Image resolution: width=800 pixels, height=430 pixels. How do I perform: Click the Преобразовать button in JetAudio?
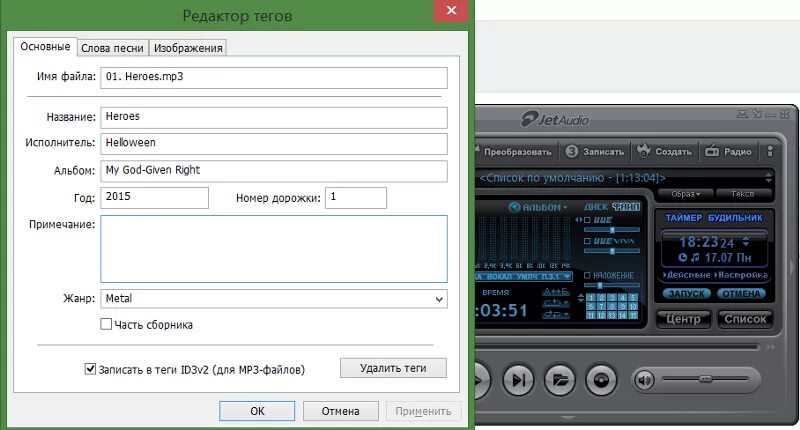point(517,151)
